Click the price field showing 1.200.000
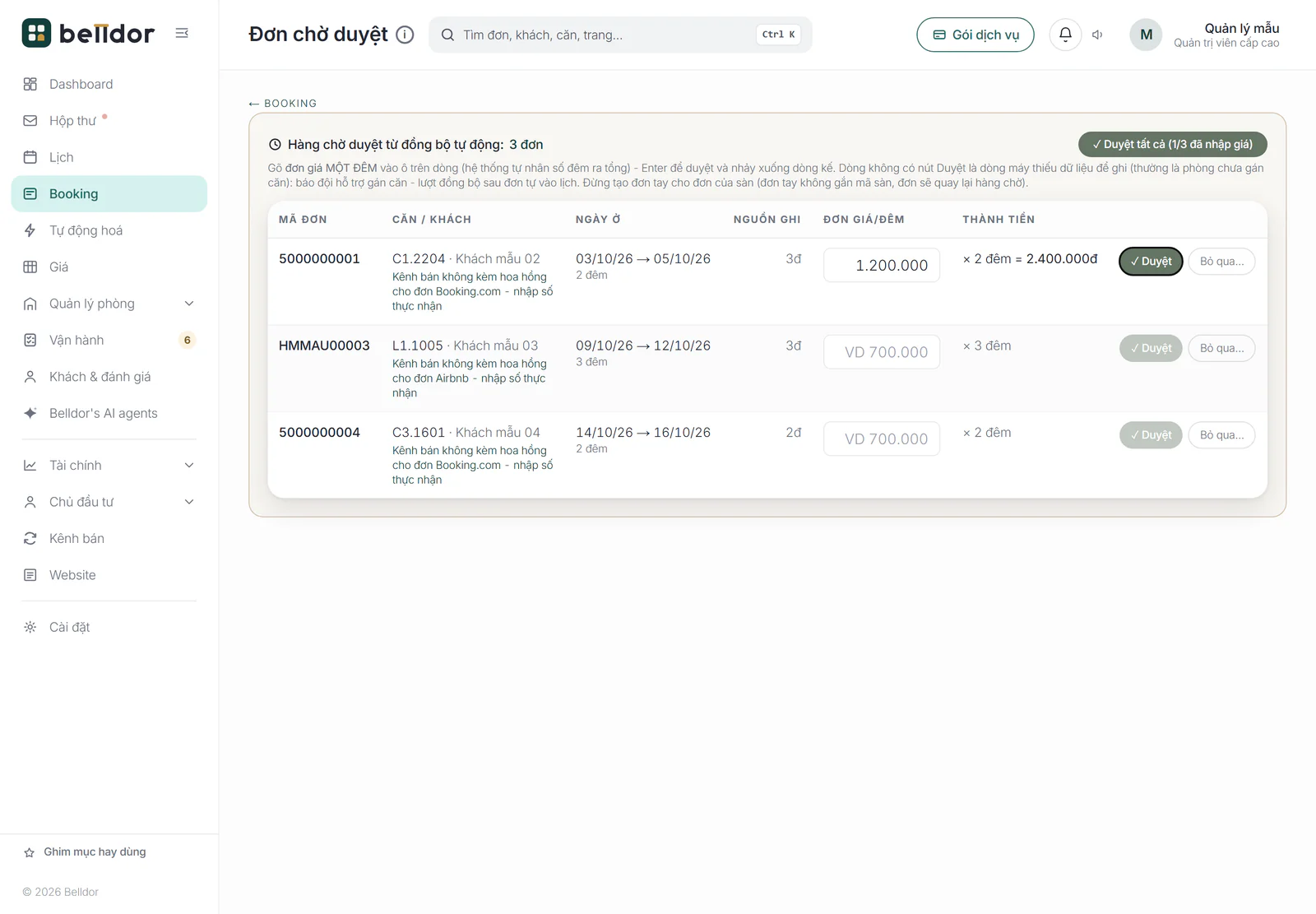Image resolution: width=1316 pixels, height=914 pixels. (x=882, y=265)
